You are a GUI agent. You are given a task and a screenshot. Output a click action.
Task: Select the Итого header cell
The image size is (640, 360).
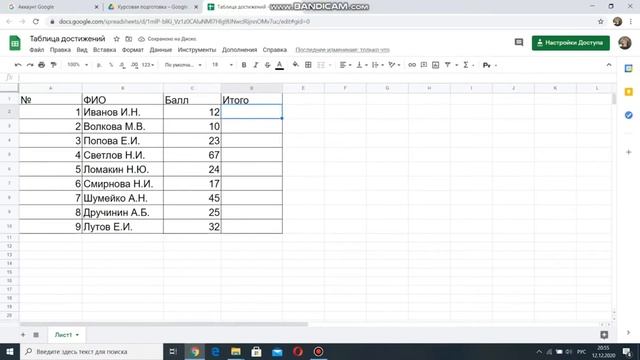tap(251, 100)
